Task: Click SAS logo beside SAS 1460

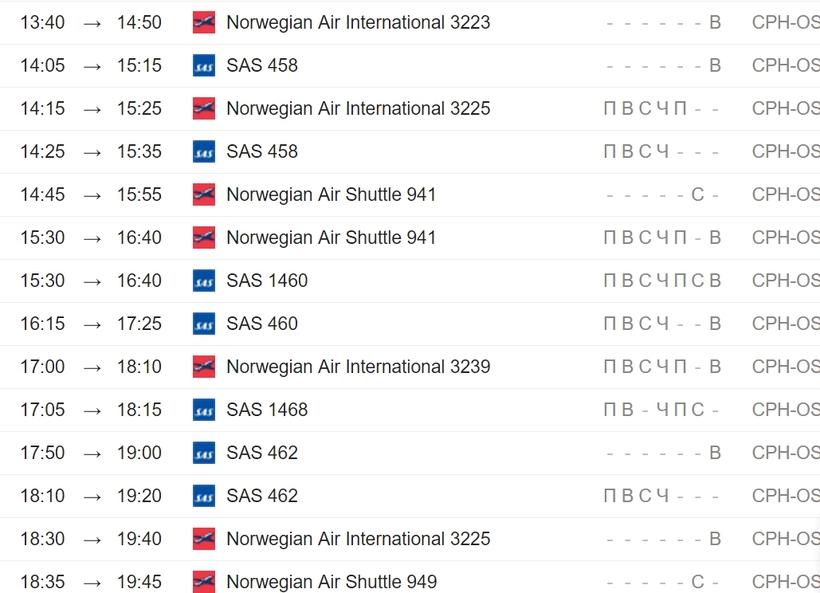Action: coord(204,281)
